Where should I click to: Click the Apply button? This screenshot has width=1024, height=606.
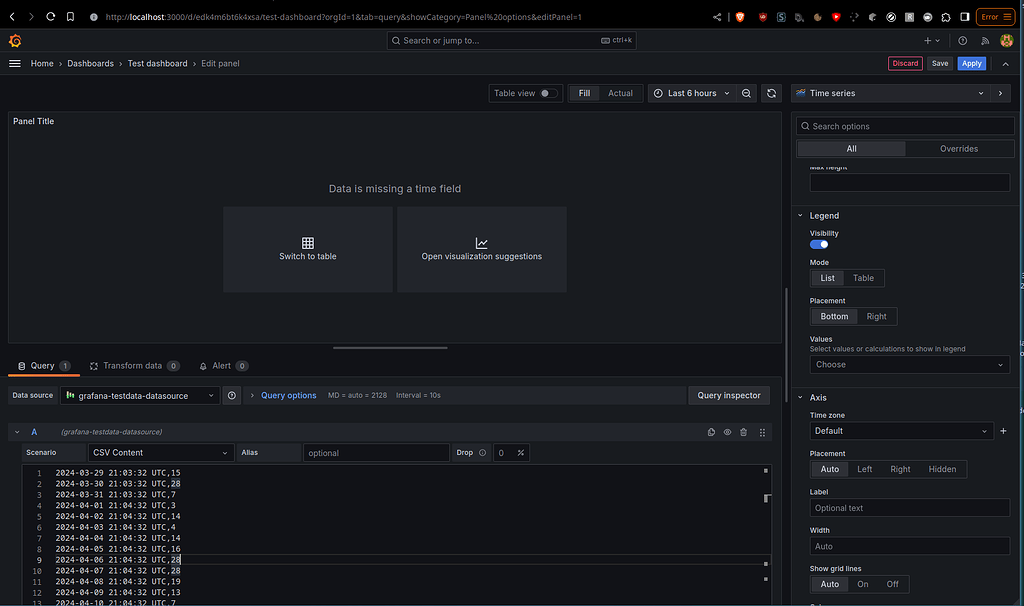coord(971,63)
